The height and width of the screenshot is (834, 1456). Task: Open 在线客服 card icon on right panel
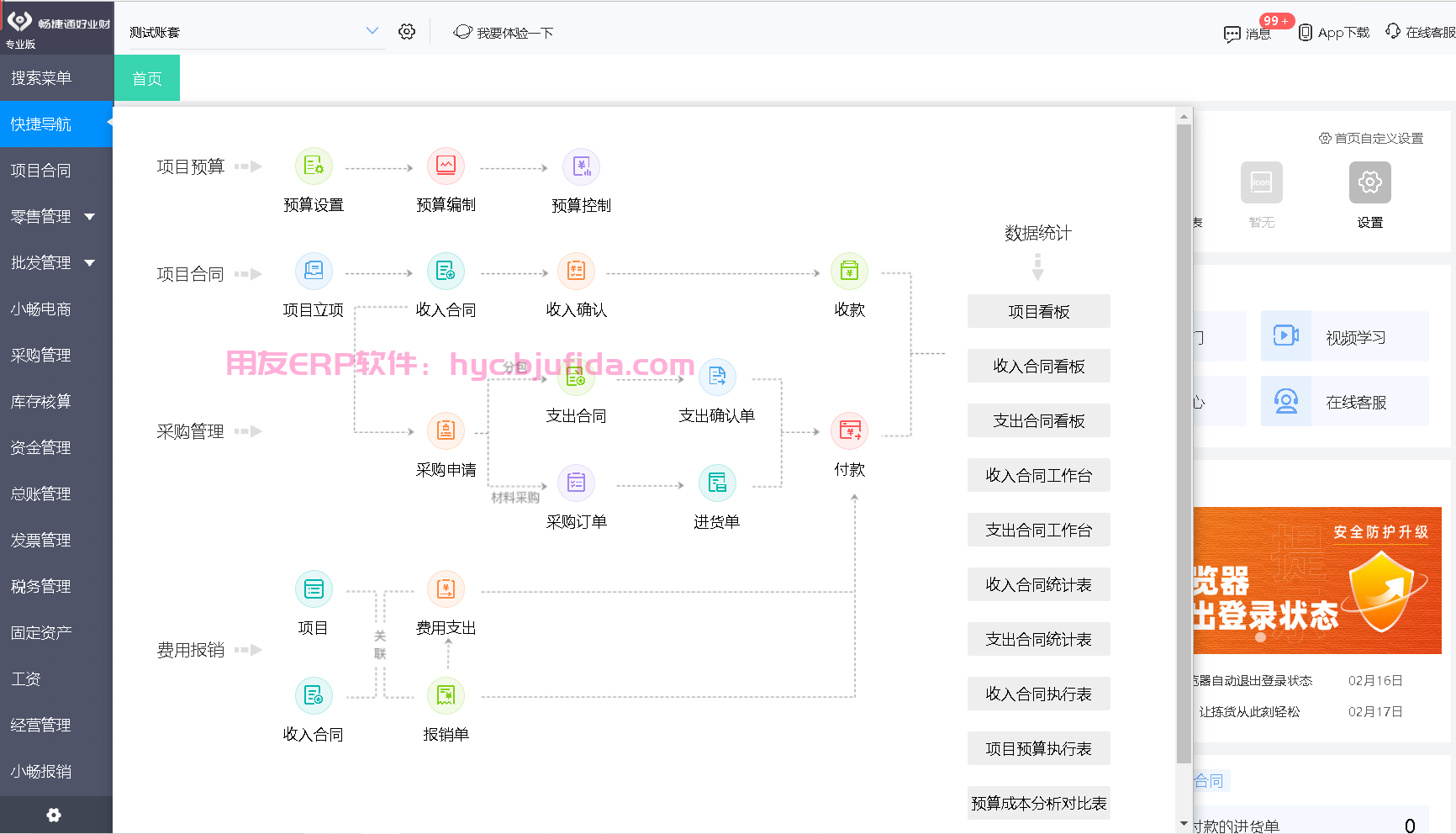coord(1286,401)
